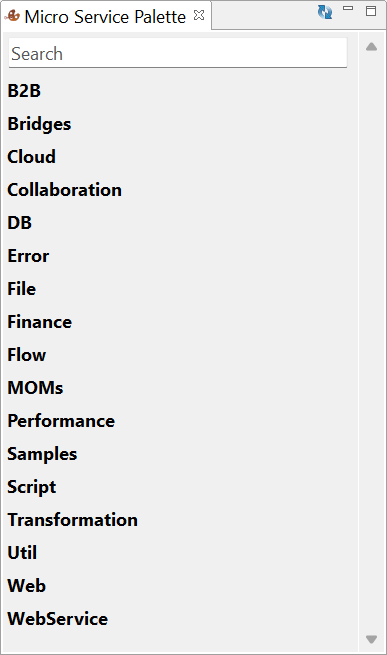Expand the Error category
This screenshot has width=387, height=655.
click(28, 256)
